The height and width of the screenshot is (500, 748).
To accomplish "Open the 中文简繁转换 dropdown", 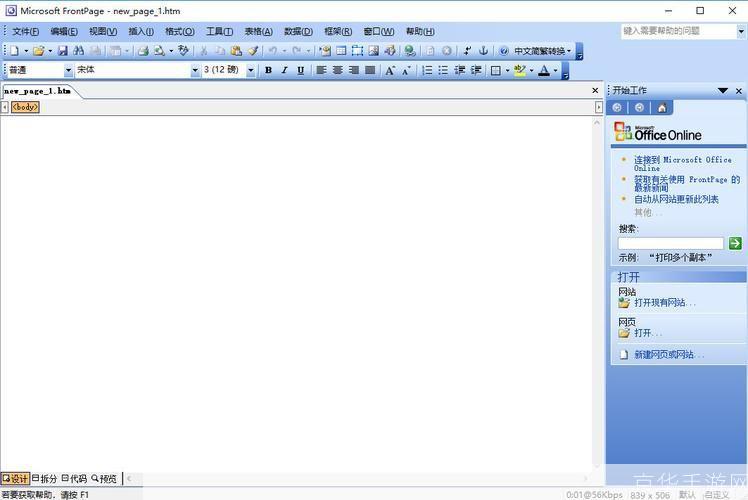I will point(542,51).
